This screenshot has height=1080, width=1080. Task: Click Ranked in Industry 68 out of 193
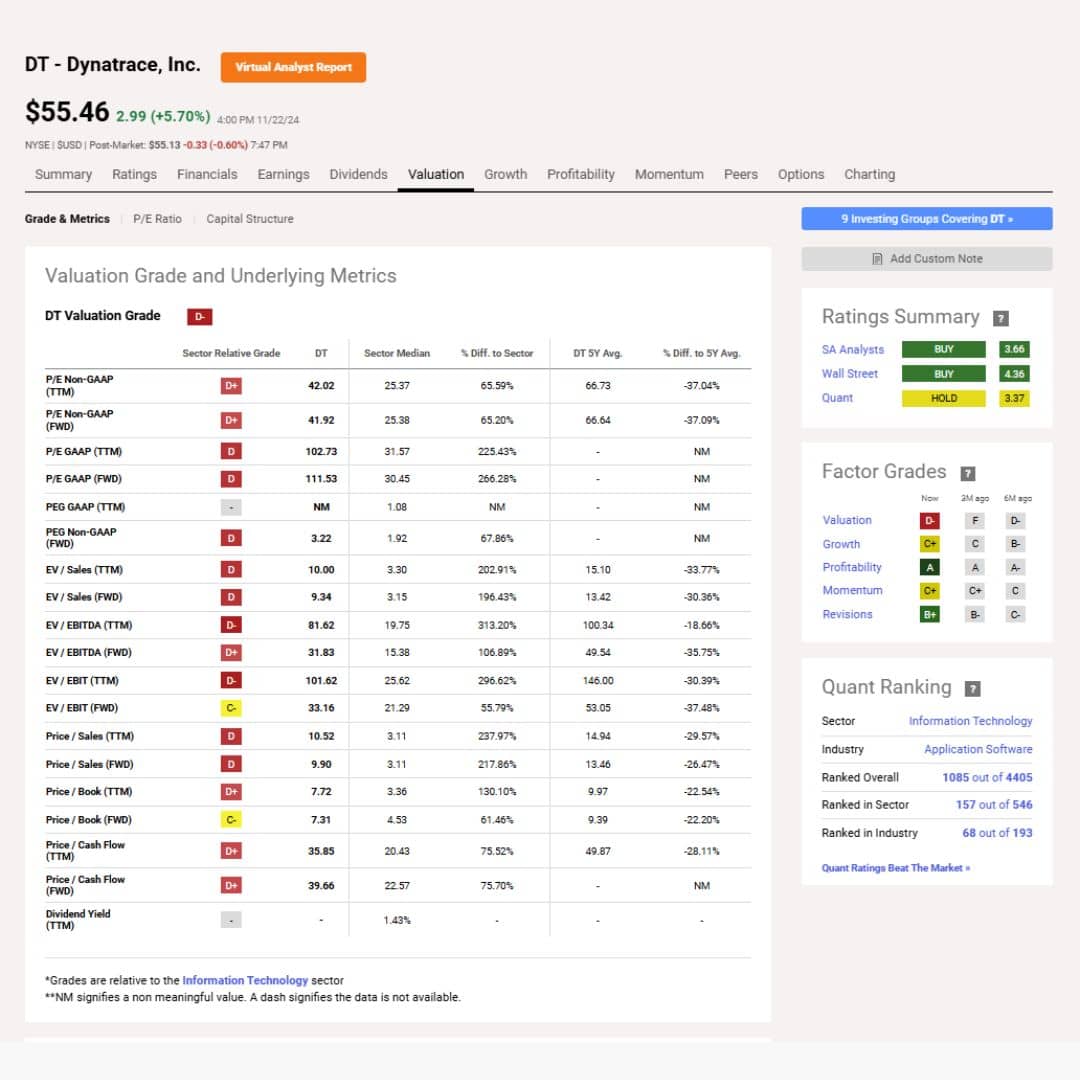click(x=997, y=833)
